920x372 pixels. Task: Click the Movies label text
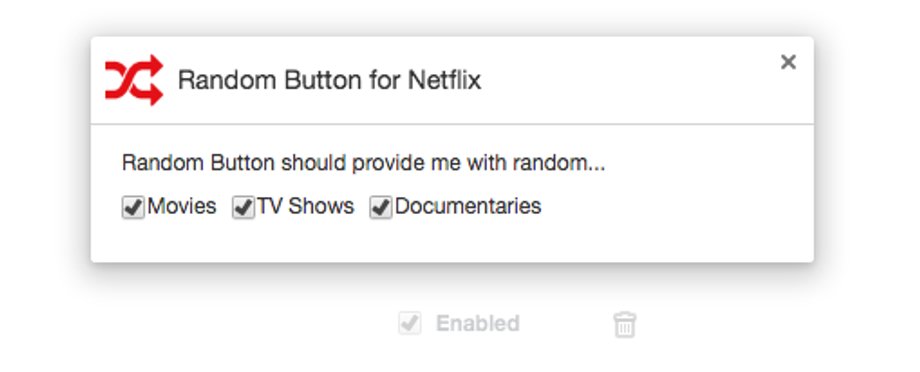pos(182,206)
